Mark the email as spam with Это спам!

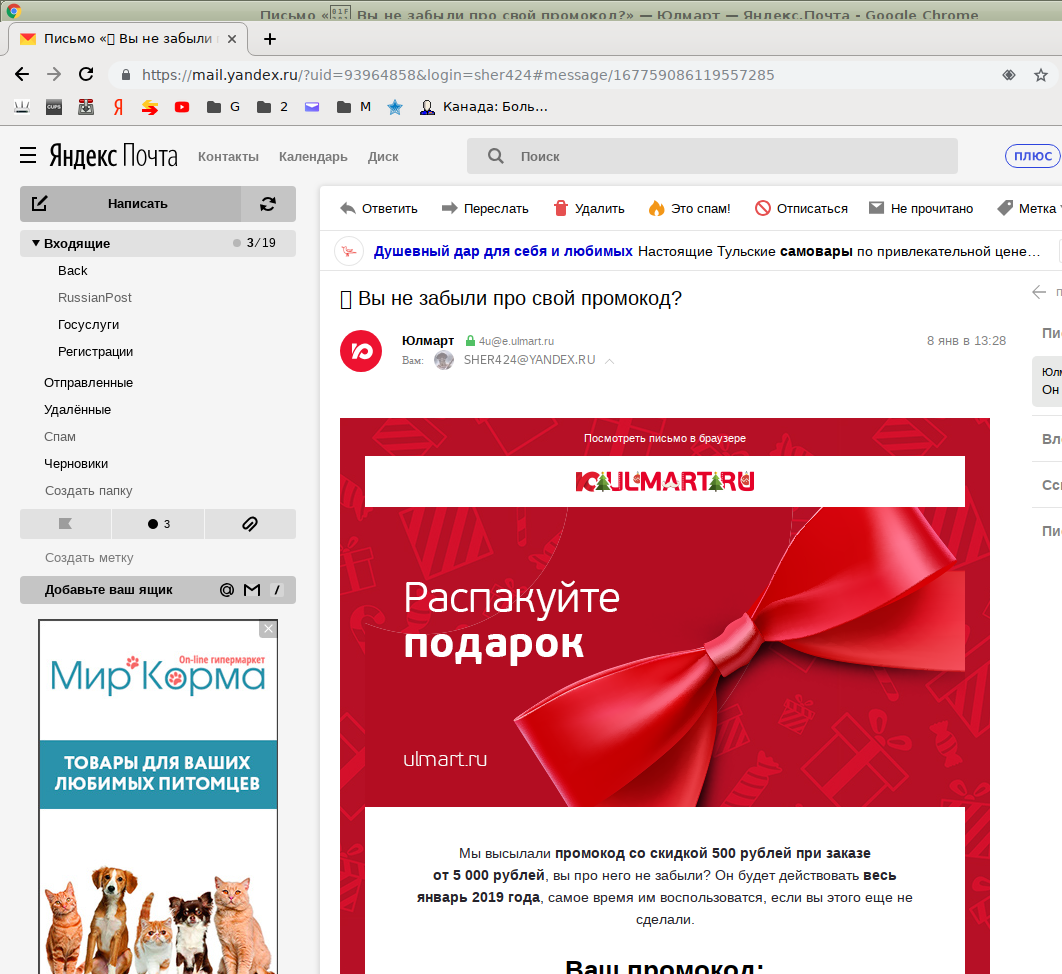point(689,209)
